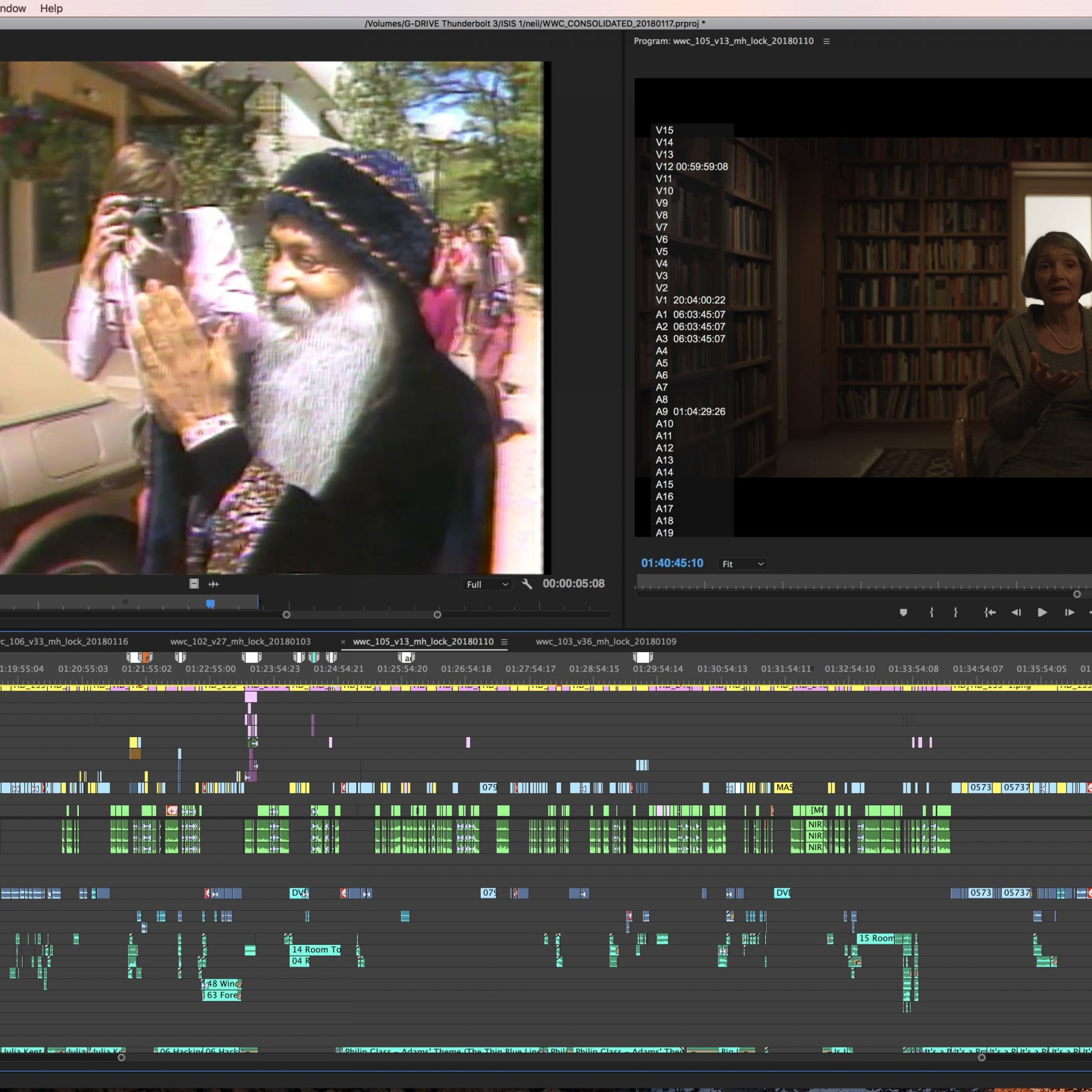Select the '15 Room' audio clip
This screenshot has width=1092, height=1092.
(x=876, y=938)
